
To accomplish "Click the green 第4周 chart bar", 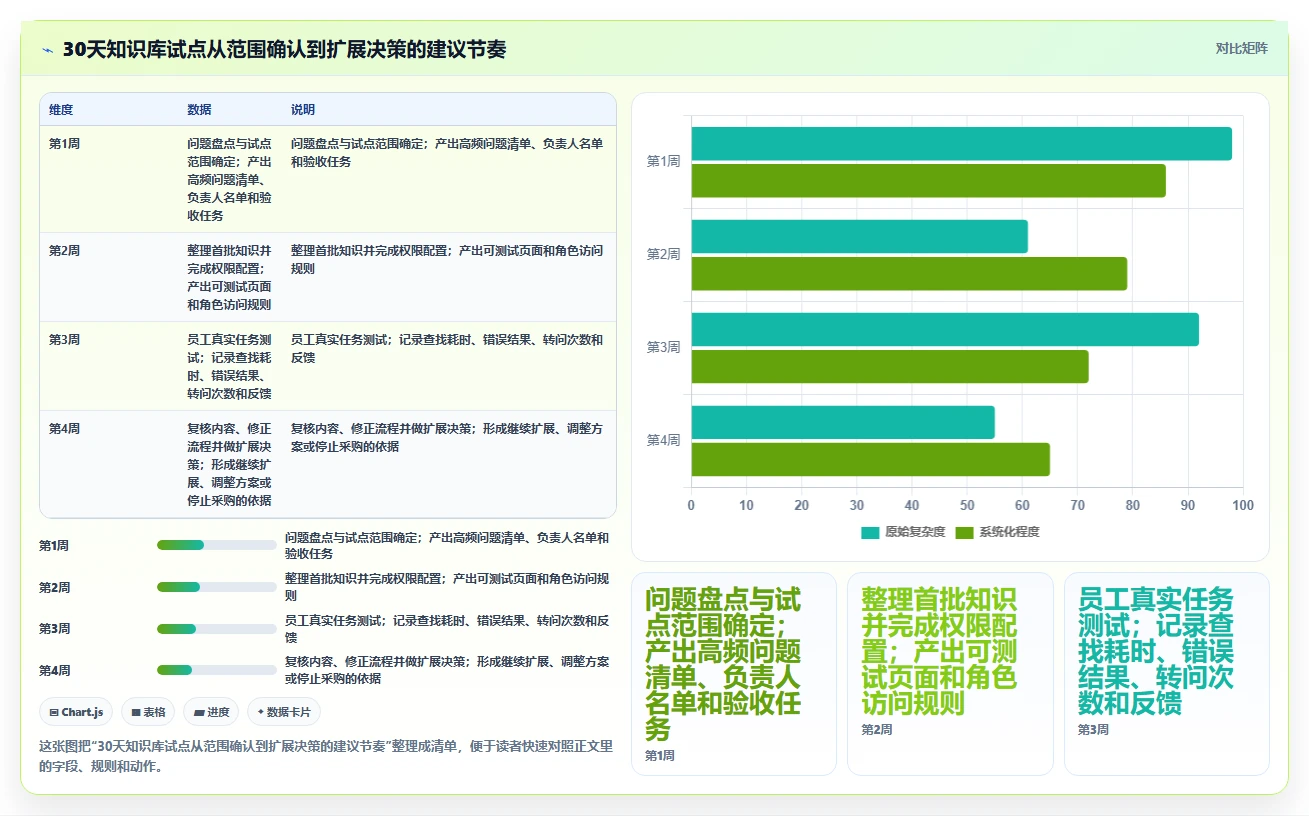I will click(870, 460).
